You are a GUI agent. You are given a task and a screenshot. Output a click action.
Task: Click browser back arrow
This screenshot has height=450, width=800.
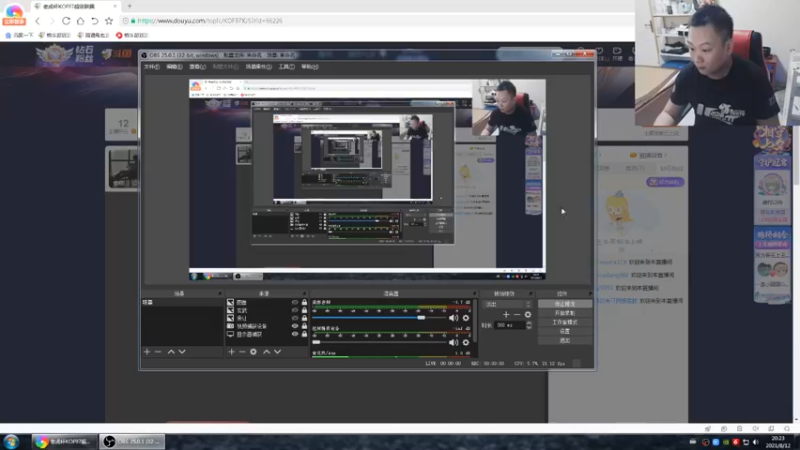point(37,21)
